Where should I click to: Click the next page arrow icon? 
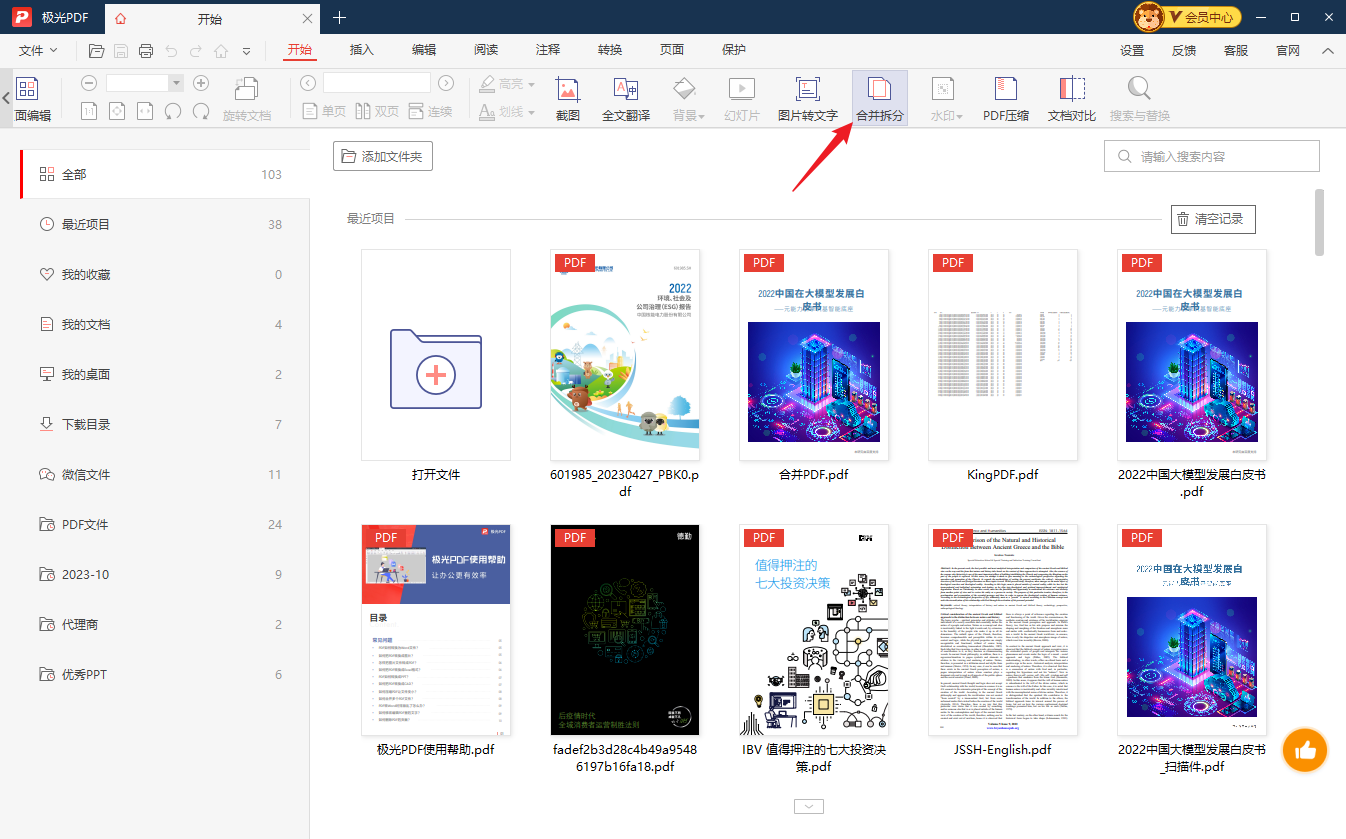click(x=446, y=83)
